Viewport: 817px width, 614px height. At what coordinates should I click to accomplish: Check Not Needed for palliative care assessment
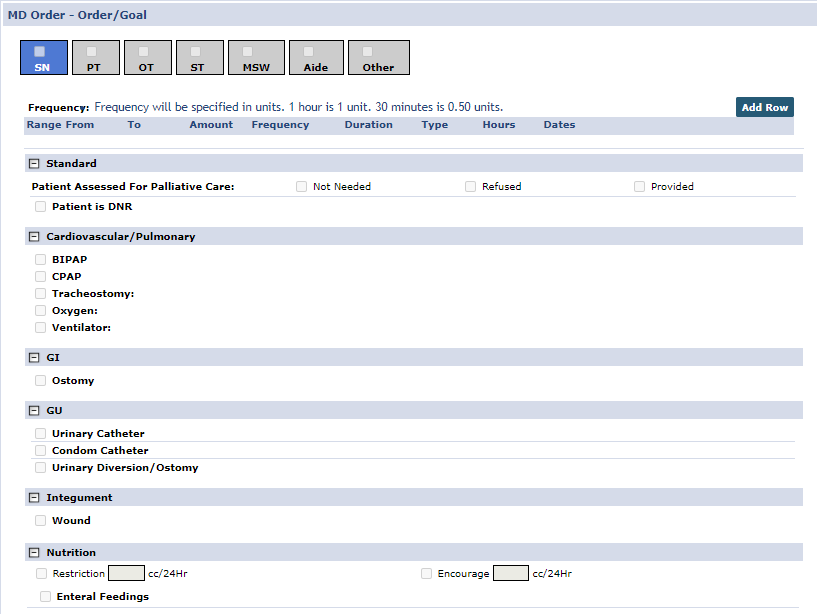pyautogui.click(x=301, y=186)
